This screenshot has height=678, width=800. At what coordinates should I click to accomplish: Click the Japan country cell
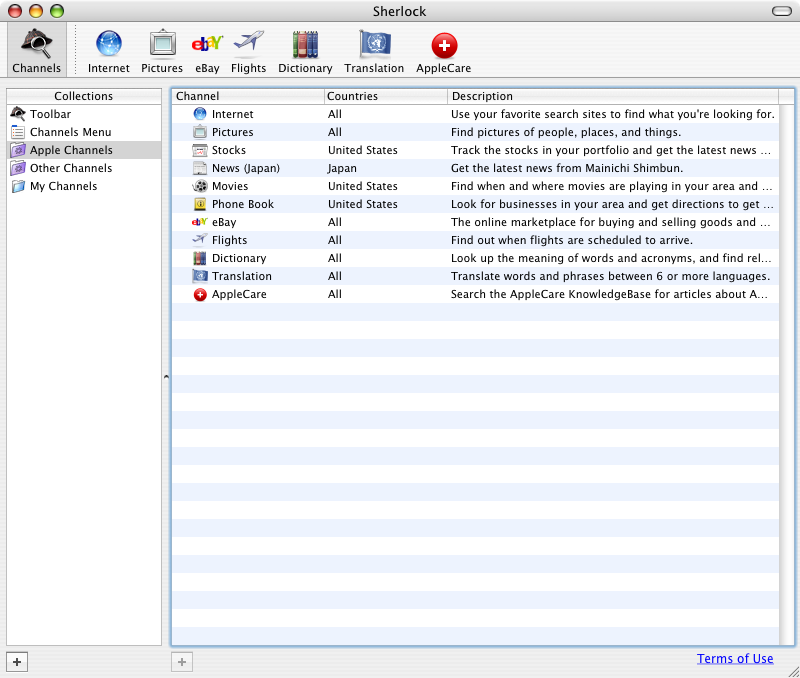(x=342, y=168)
